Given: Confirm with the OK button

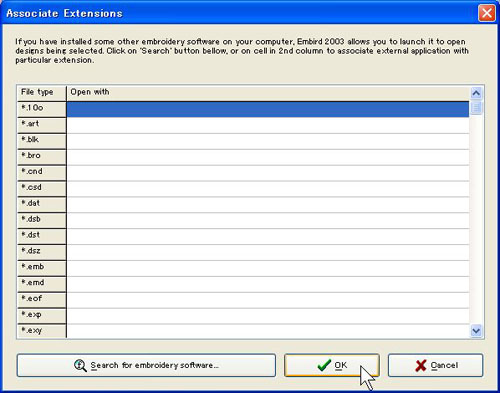Looking at the screenshot, I should (x=332, y=365).
